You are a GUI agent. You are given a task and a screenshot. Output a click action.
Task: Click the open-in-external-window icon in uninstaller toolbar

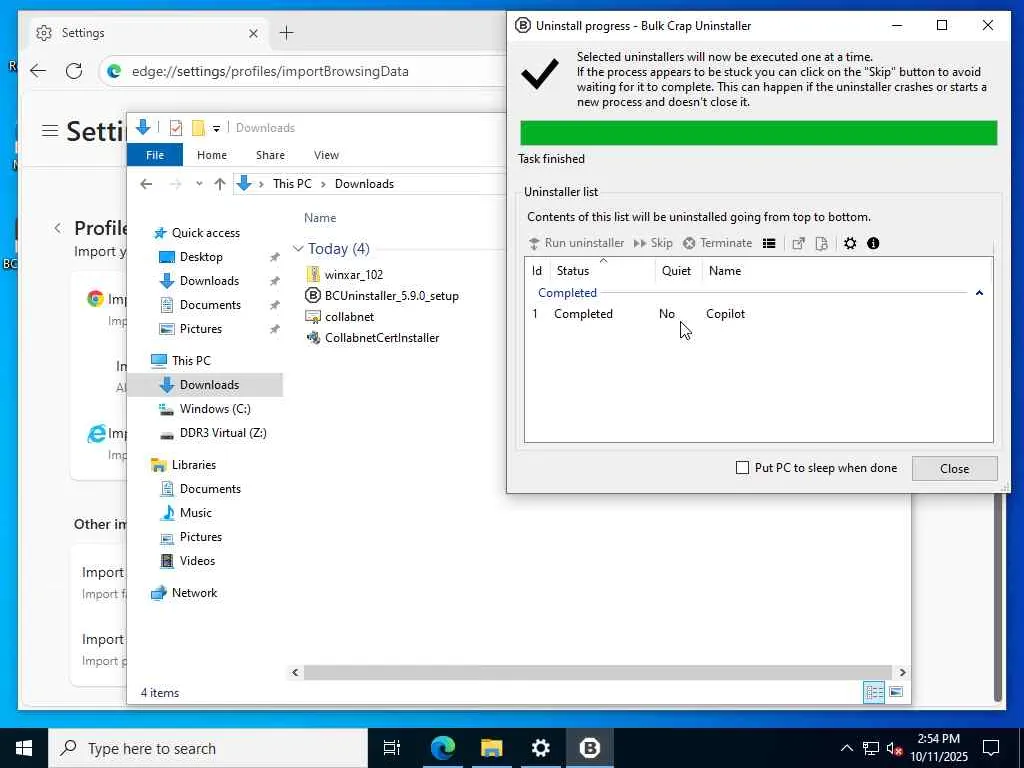(x=798, y=243)
